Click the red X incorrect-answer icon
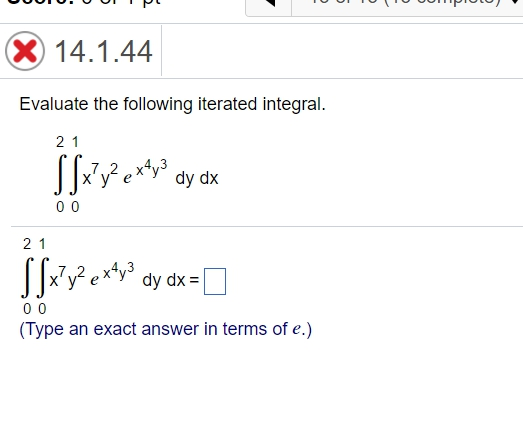Viewport: 523px width, 426px height. tap(25, 51)
